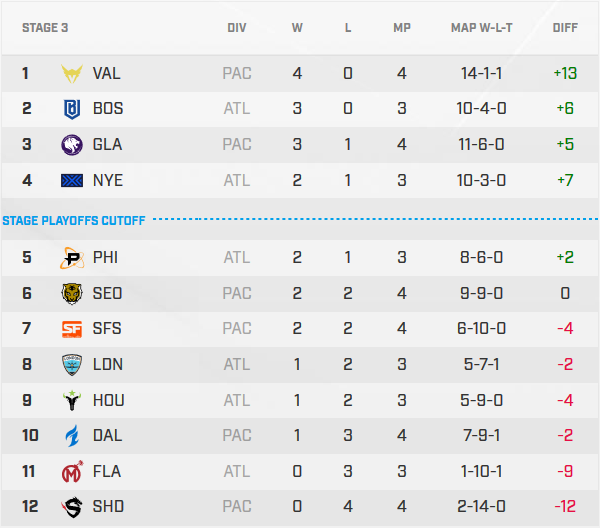Click the London Spitfire team logo
Image resolution: width=600 pixels, height=528 pixels.
point(73,365)
